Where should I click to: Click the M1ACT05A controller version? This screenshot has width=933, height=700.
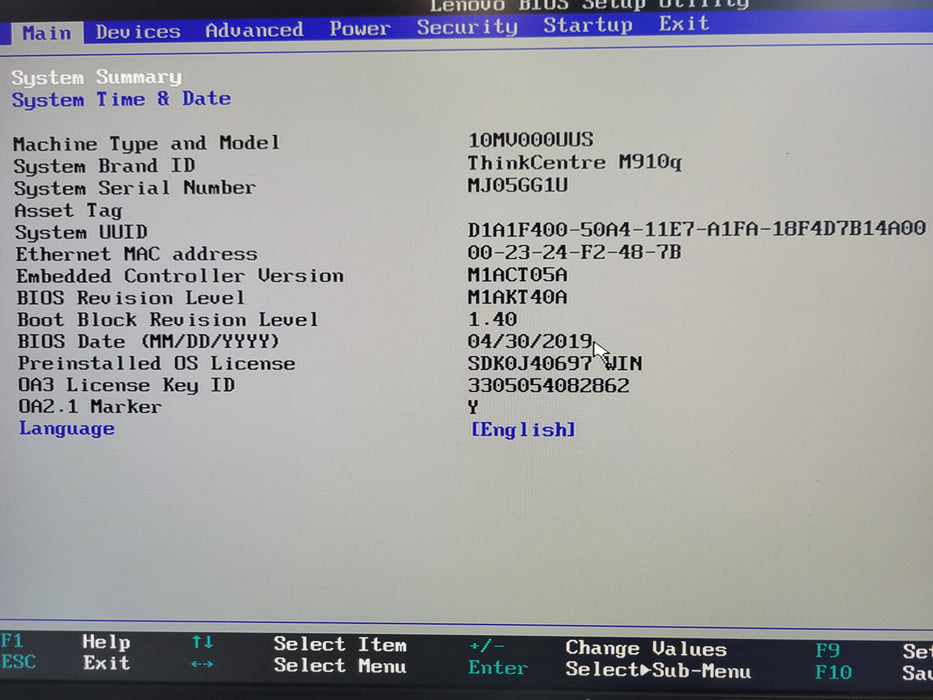coord(517,275)
